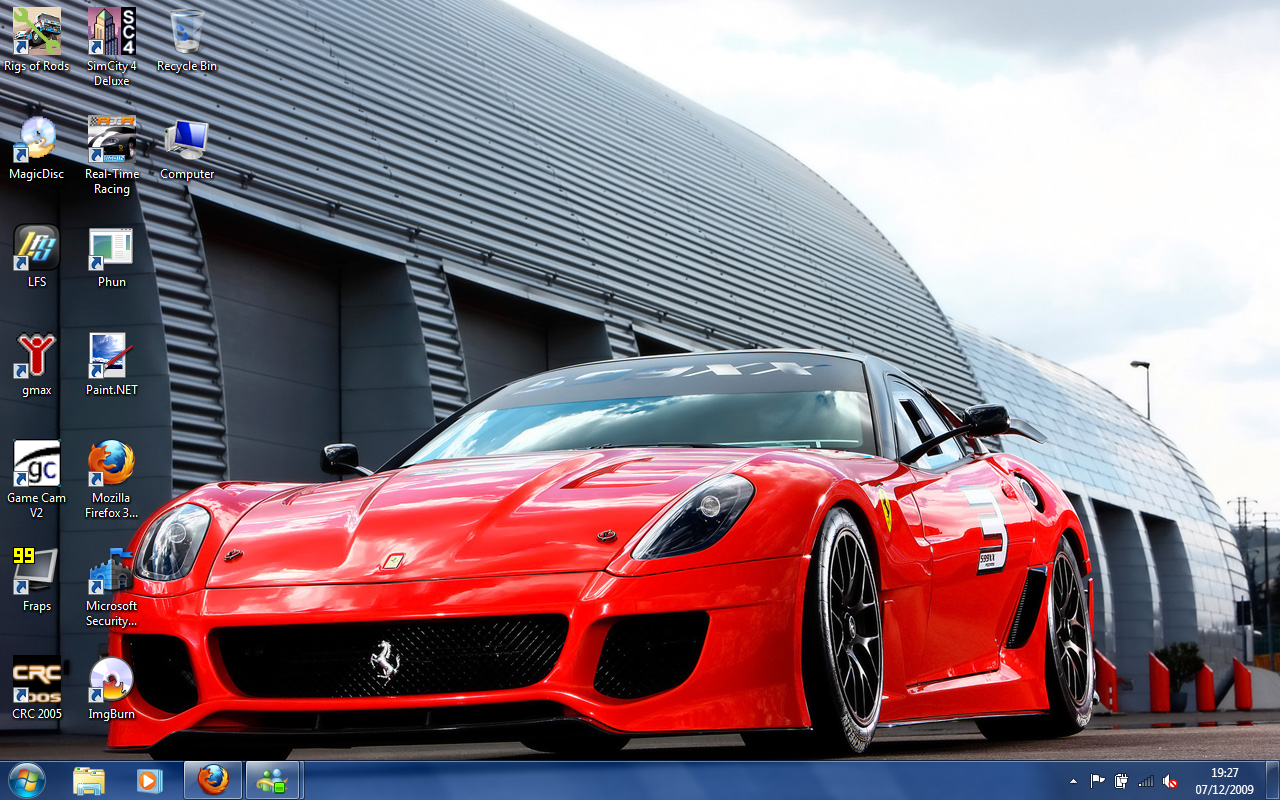Click the gmax shortcut icon
Image resolution: width=1280 pixels, height=800 pixels.
37,364
